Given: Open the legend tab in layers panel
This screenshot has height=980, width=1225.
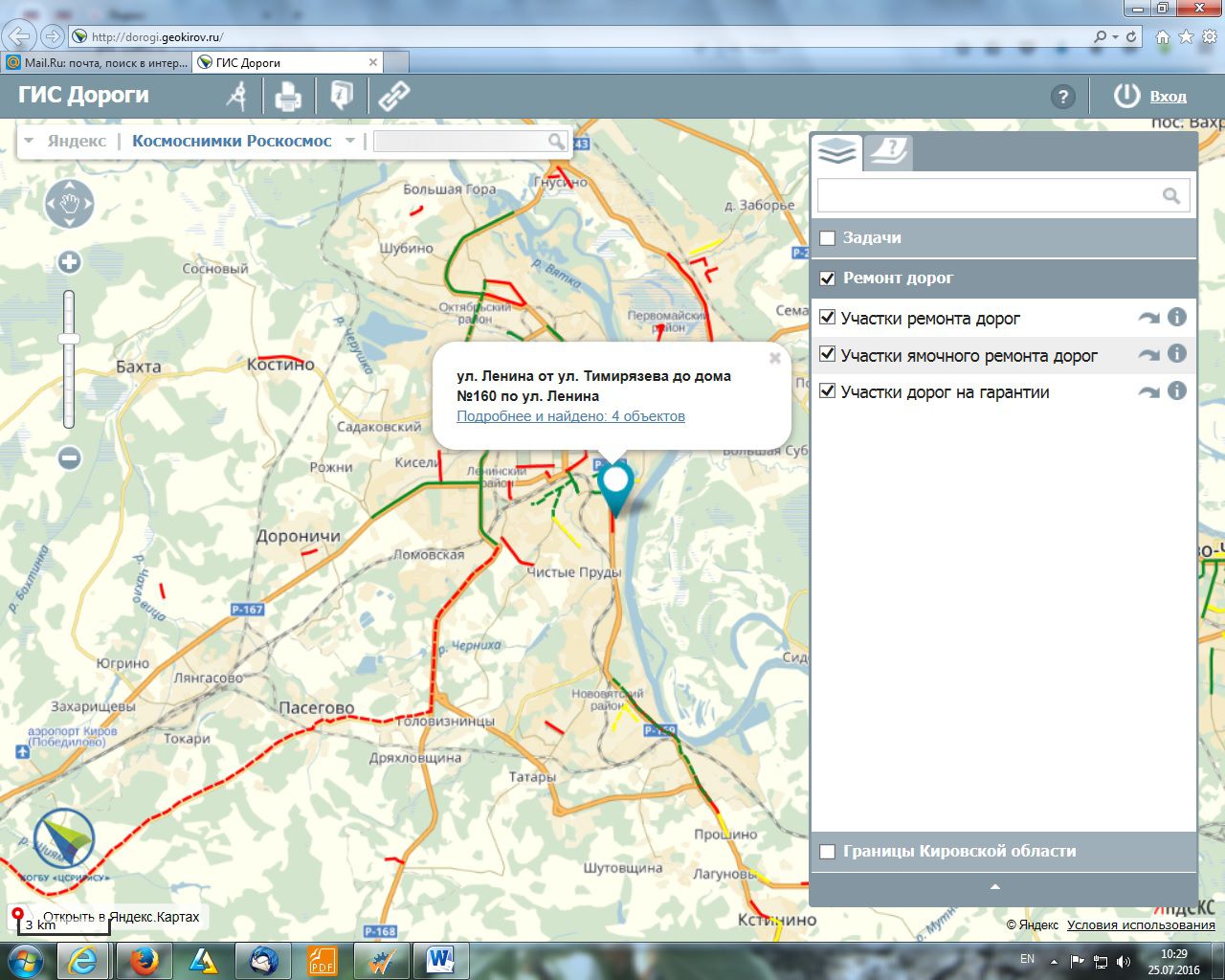Looking at the screenshot, I should [x=888, y=151].
